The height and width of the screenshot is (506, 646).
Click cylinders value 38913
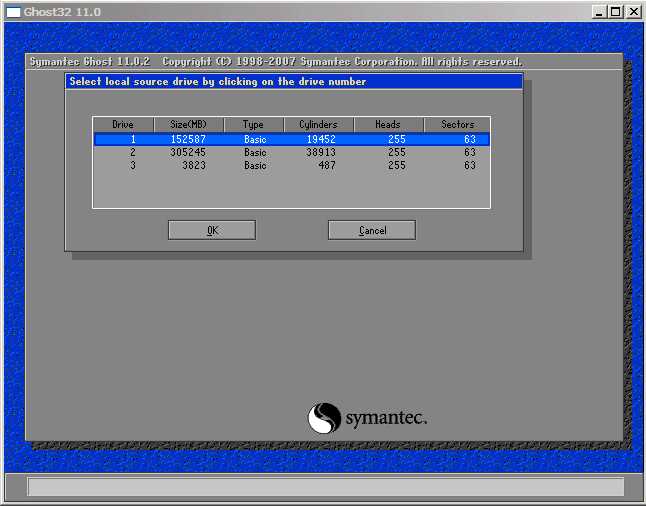click(x=321, y=152)
